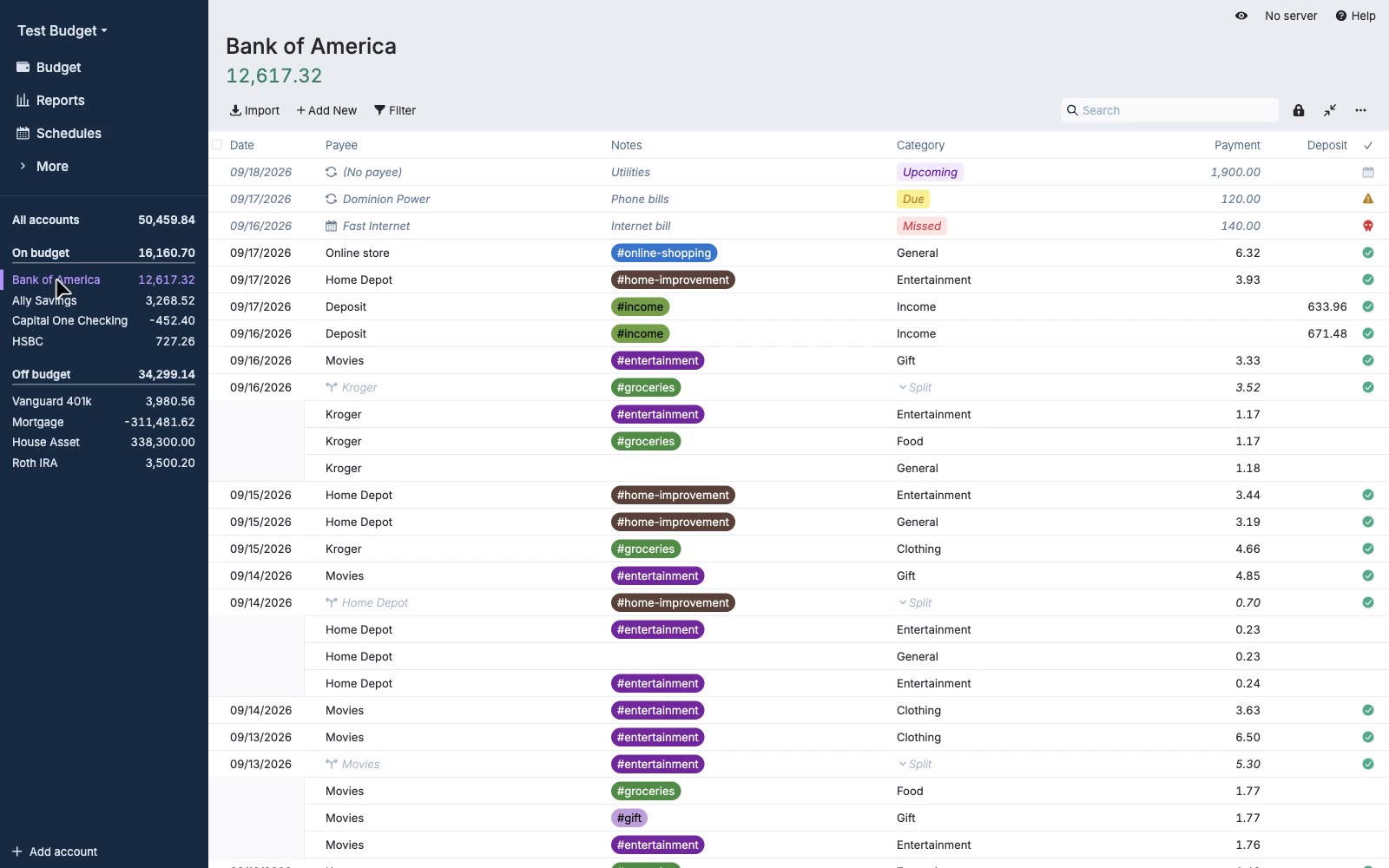This screenshot has width=1389, height=868.
Task: Open the Schedules calendar icon
Action: pyautogui.click(x=23, y=134)
